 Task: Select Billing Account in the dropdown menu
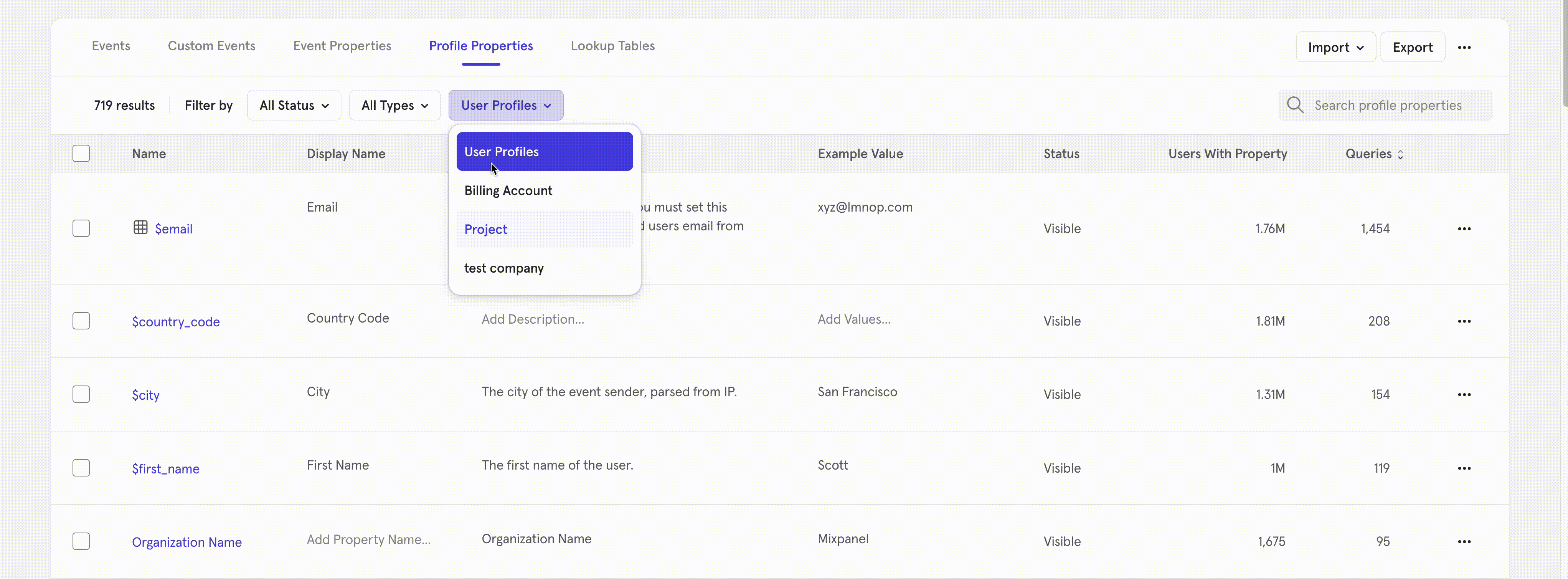click(508, 190)
